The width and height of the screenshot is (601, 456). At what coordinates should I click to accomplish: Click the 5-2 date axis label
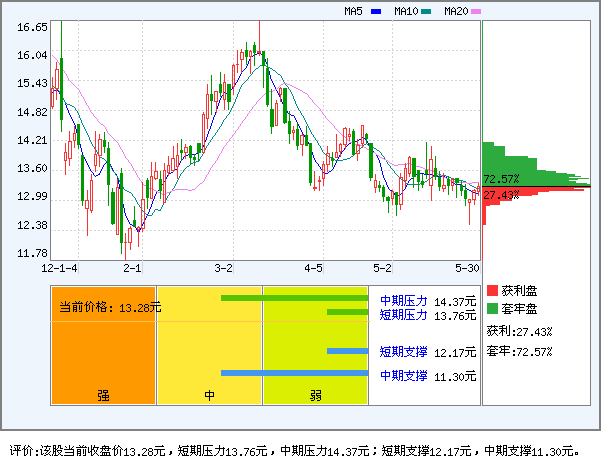point(383,268)
